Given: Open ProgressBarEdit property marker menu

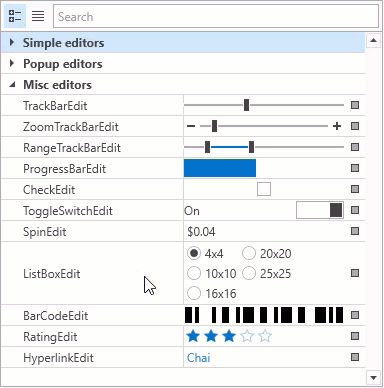Looking at the screenshot, I should coord(355,168).
